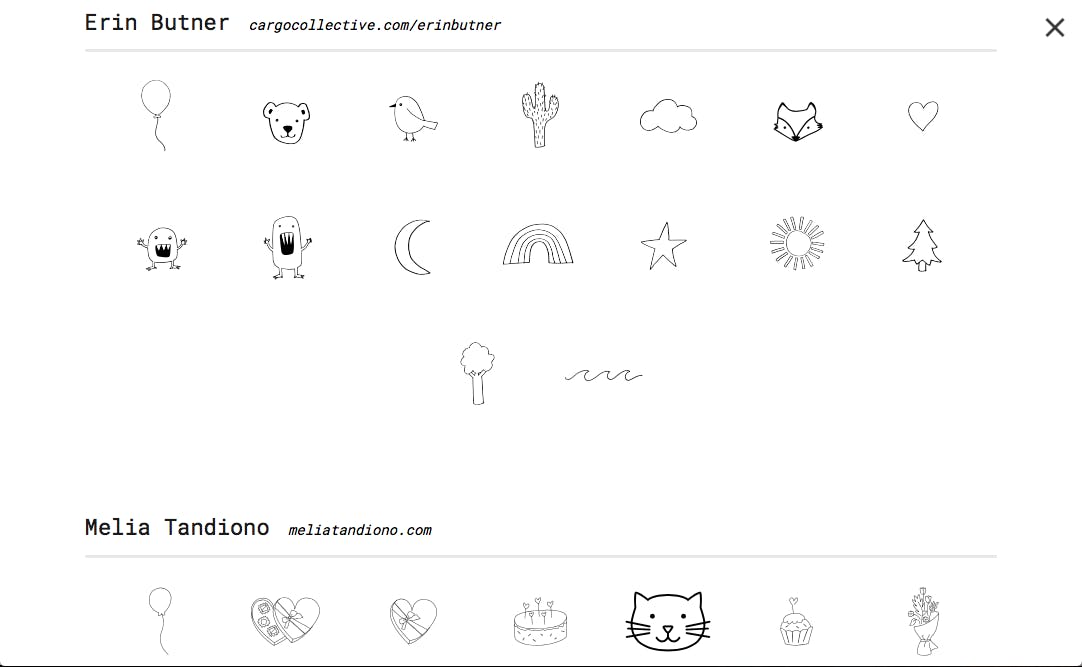Select the tall screaming monster drawing
1082x667 pixels.
point(287,247)
